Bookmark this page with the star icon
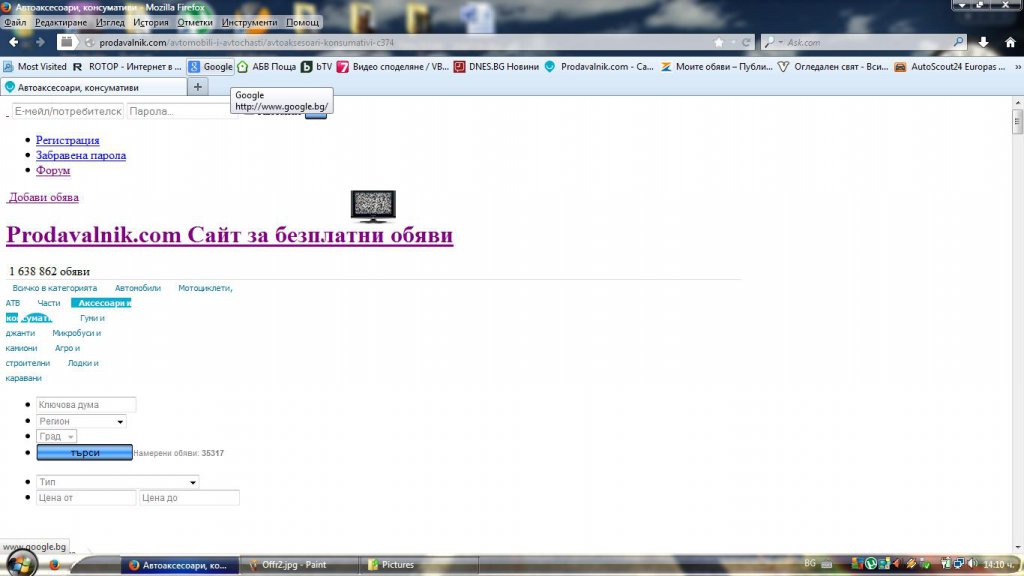 [718, 42]
